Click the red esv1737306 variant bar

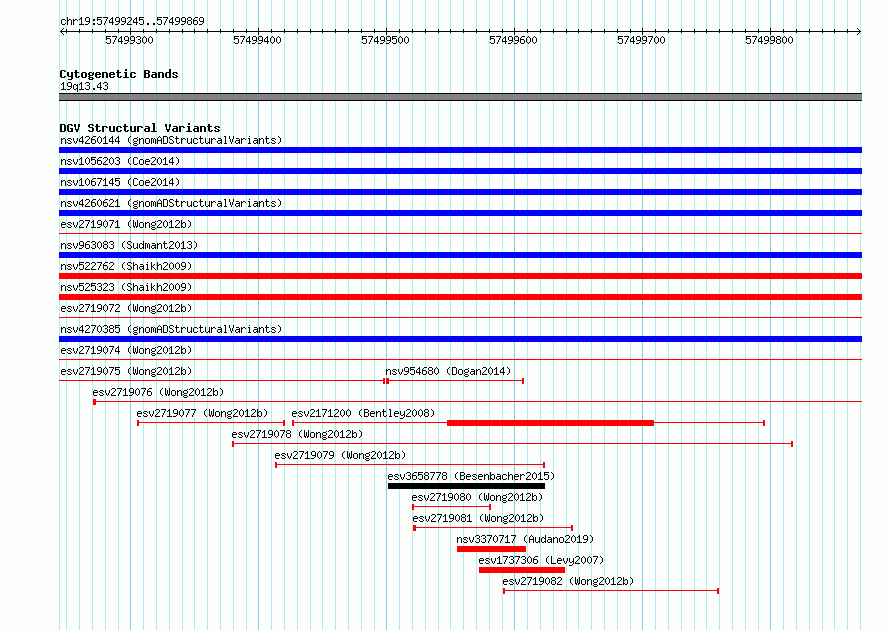[522, 570]
